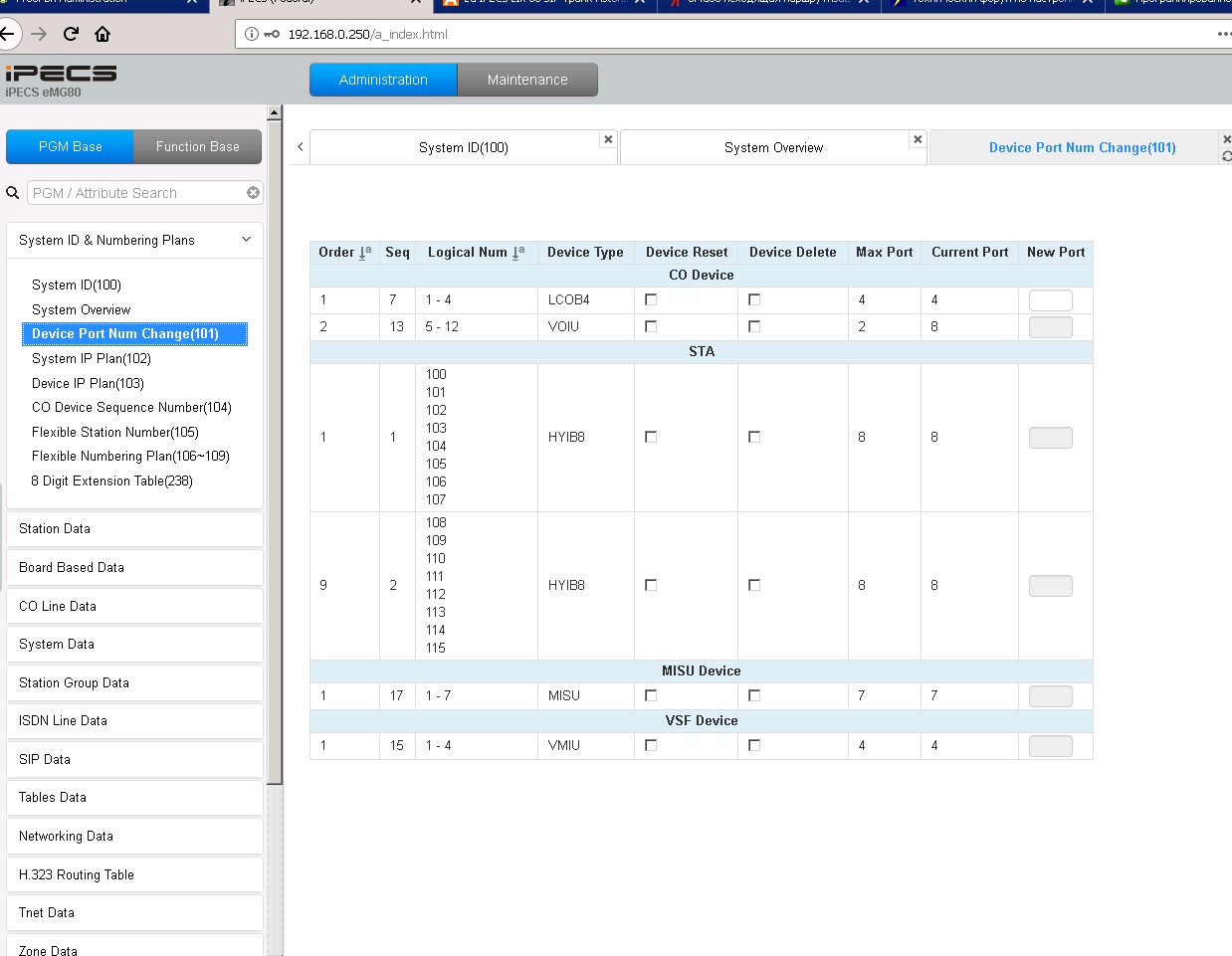Switch to Function Base view
1232x956 pixels.
pyautogui.click(x=197, y=146)
